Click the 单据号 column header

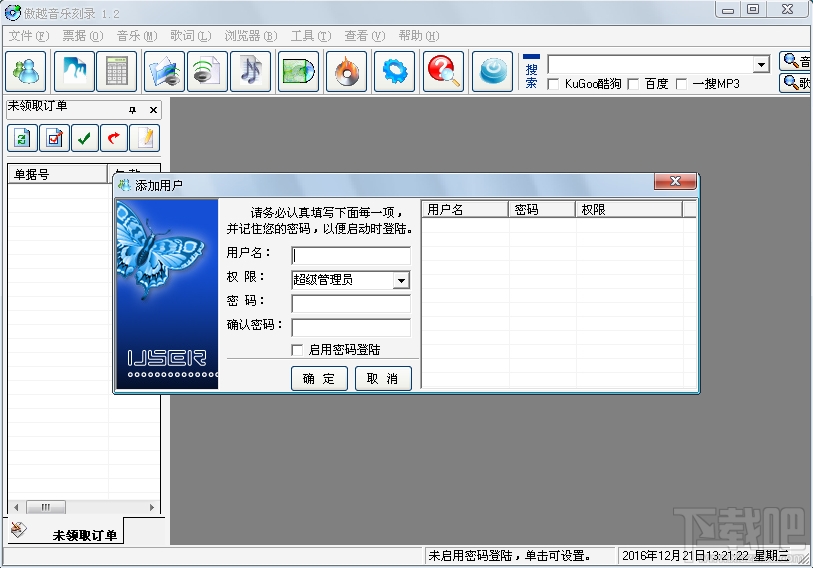(x=58, y=174)
